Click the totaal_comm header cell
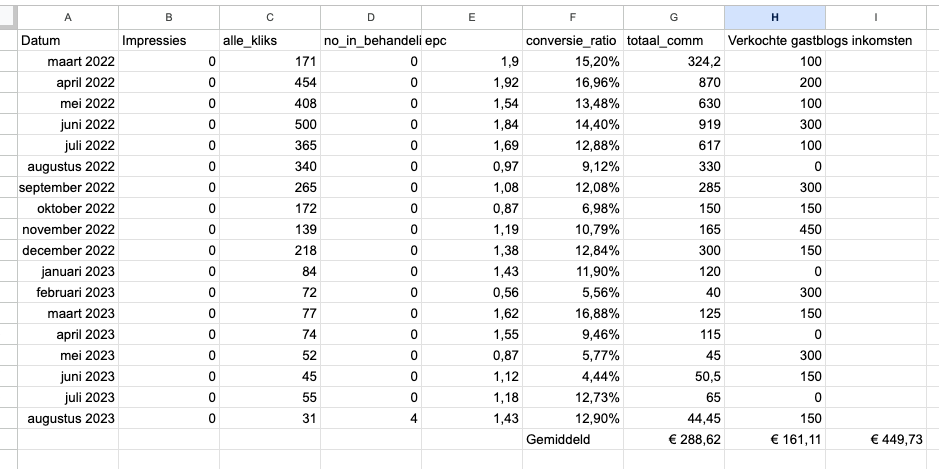The height and width of the screenshot is (469, 939). pyautogui.click(x=674, y=41)
